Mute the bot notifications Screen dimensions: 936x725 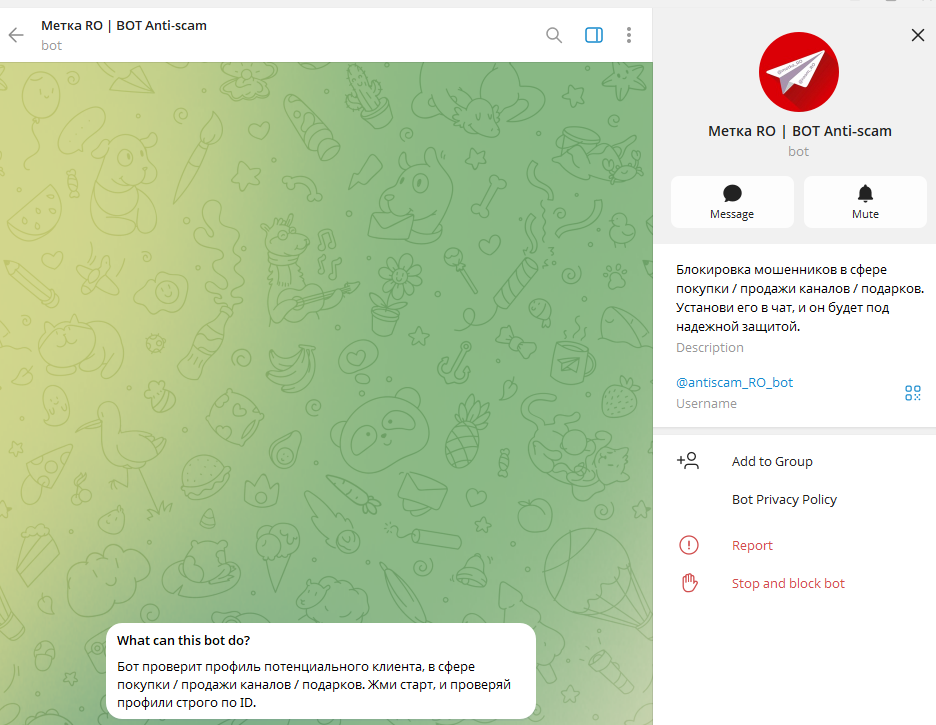pyautogui.click(x=865, y=202)
